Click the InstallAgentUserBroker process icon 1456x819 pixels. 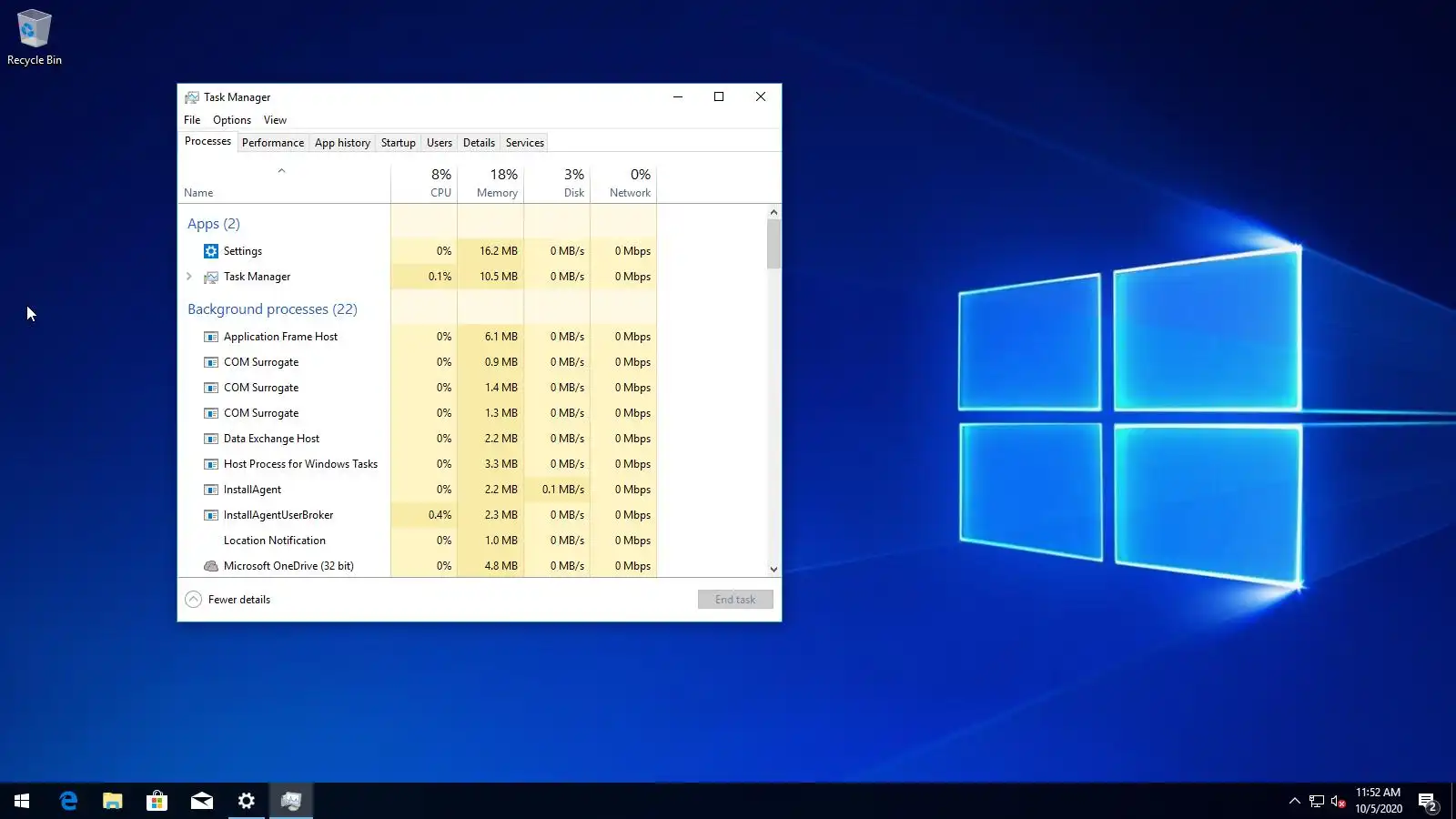click(211, 515)
